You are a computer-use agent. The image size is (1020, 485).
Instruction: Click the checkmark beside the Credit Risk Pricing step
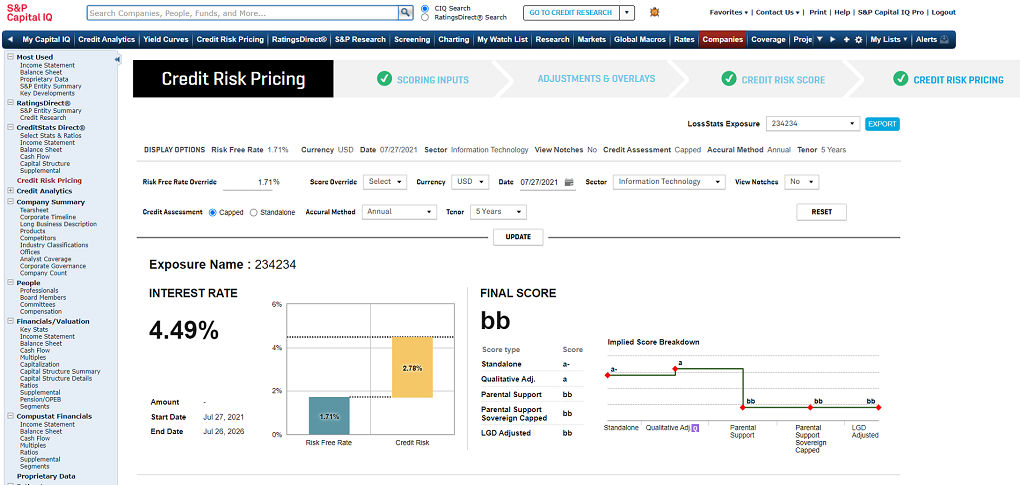(x=900, y=79)
